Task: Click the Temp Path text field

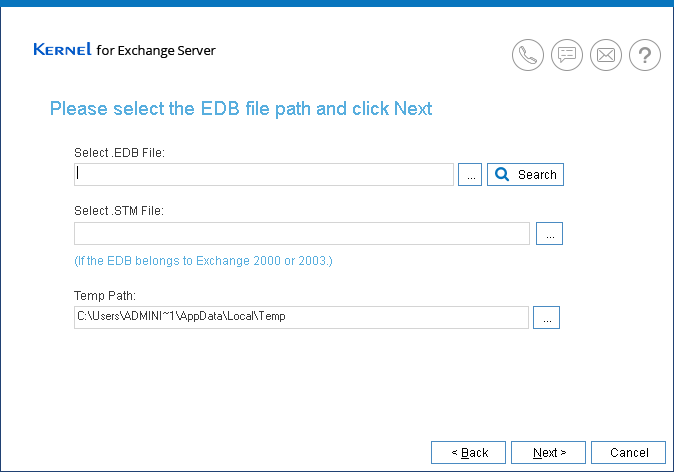Action: [301, 317]
